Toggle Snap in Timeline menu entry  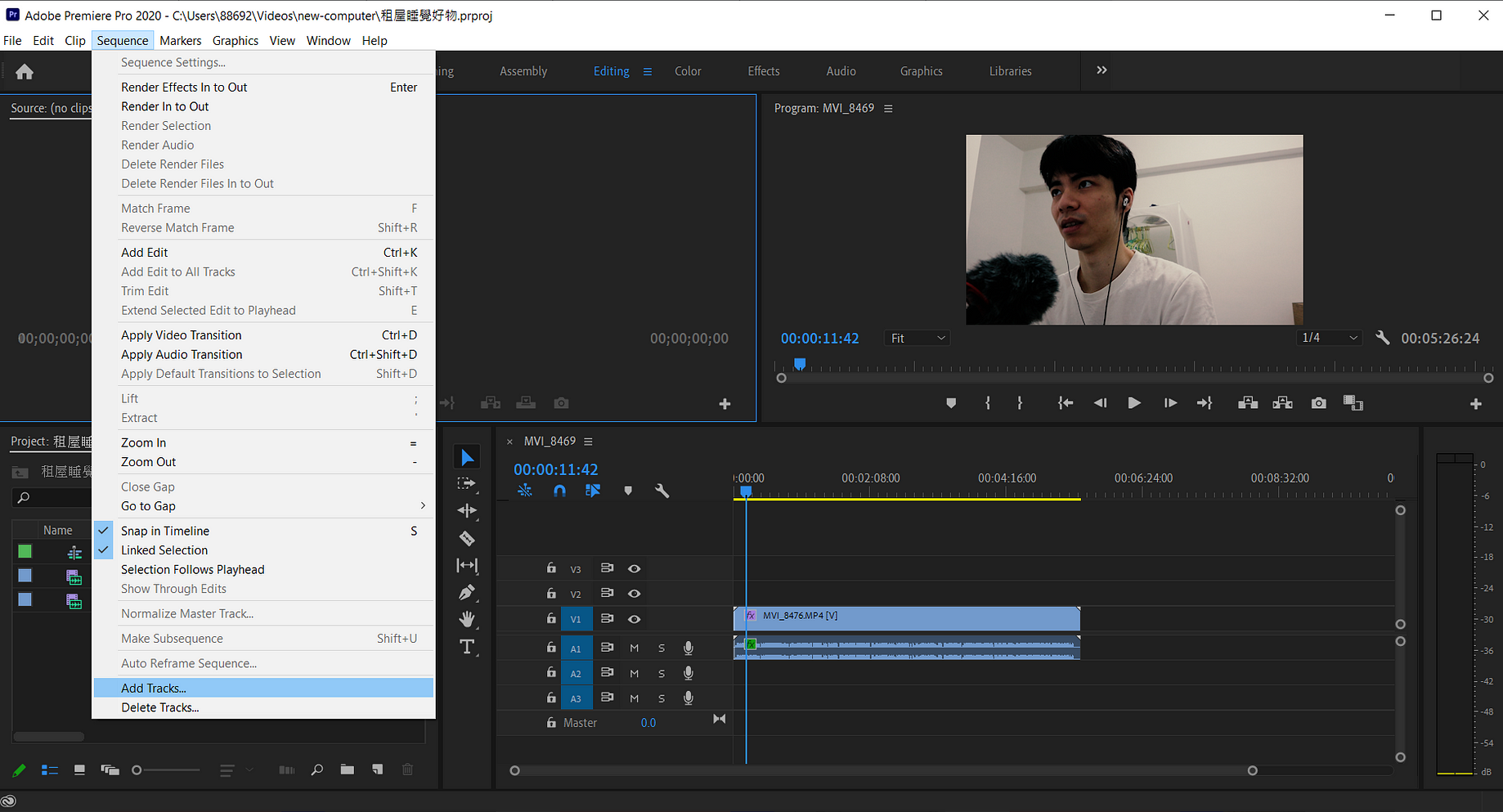point(264,531)
